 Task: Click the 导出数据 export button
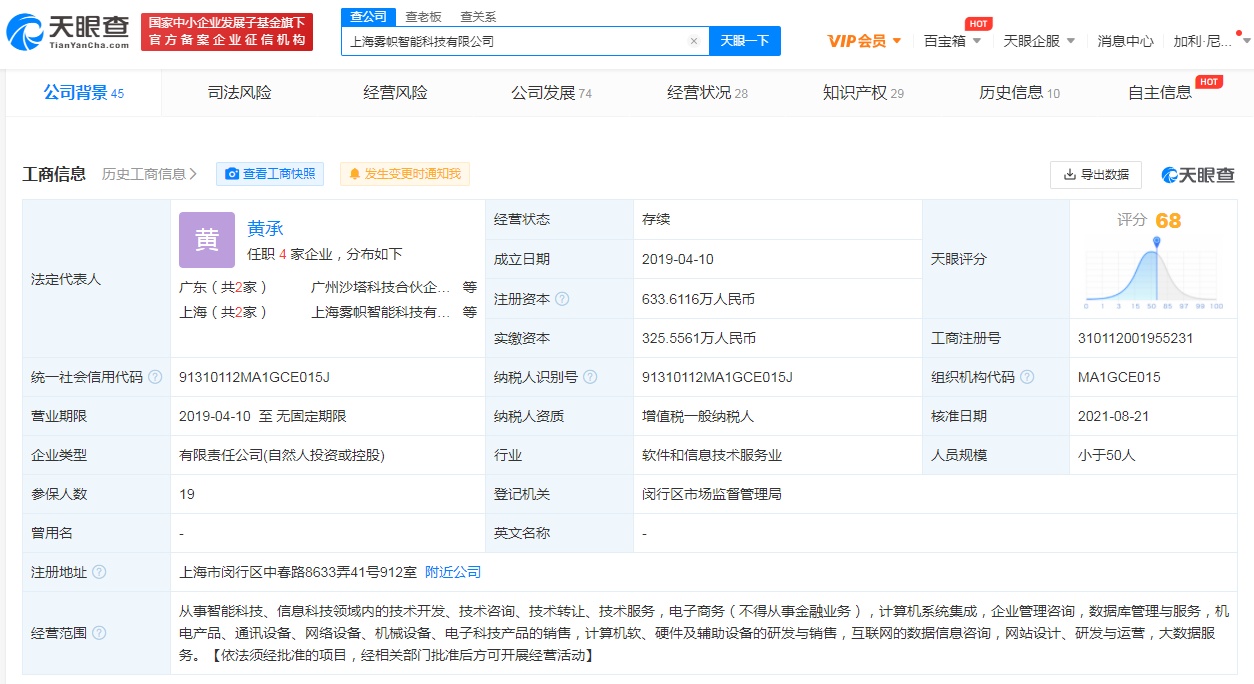(1096, 174)
